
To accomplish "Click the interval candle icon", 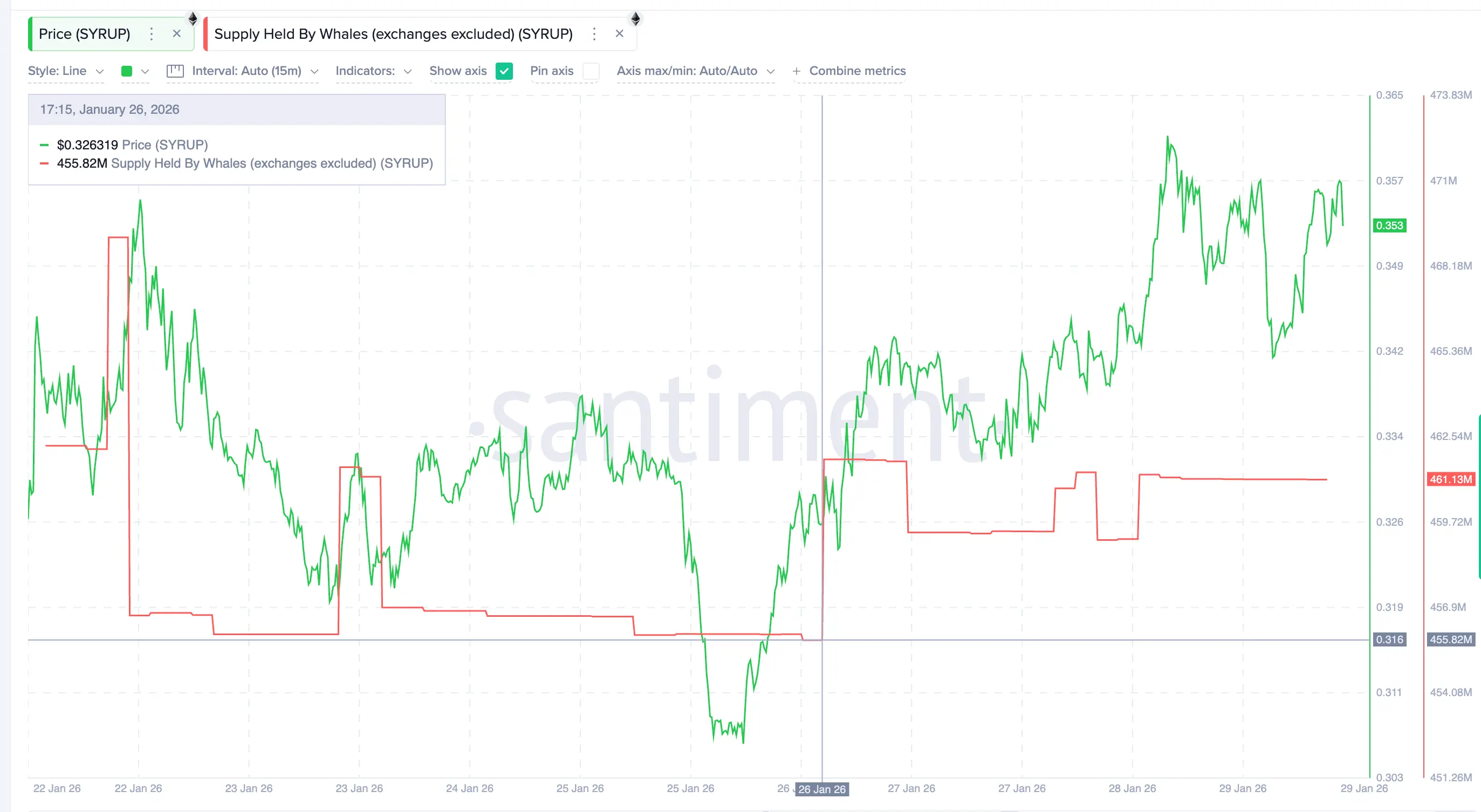I will pos(175,71).
